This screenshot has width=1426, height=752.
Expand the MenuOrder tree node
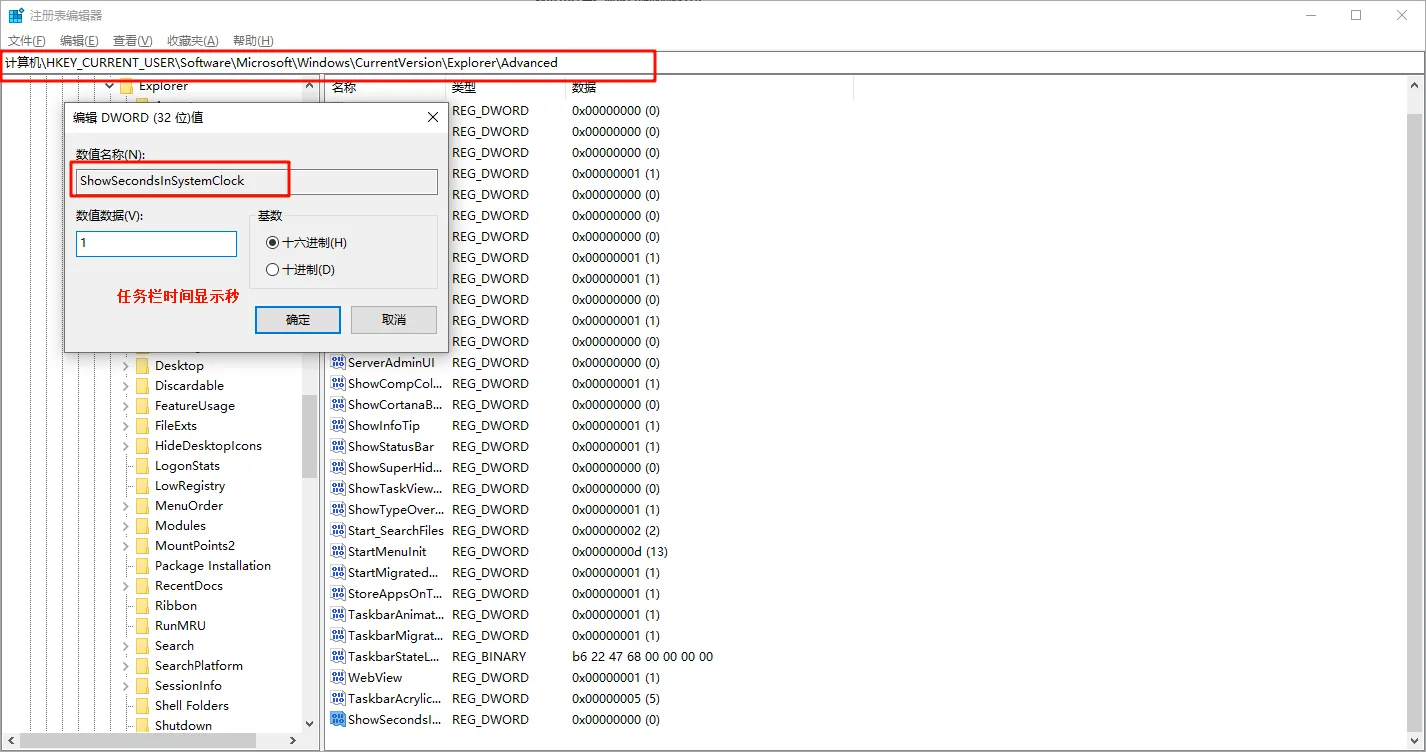(x=126, y=506)
